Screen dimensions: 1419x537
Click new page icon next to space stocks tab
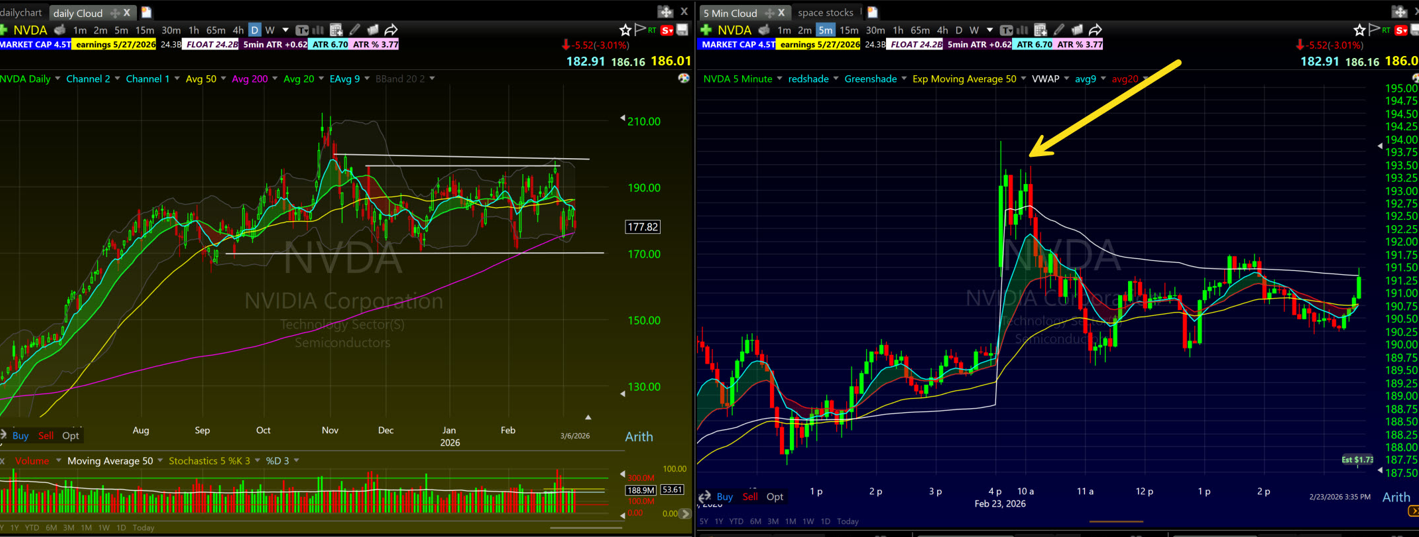872,12
